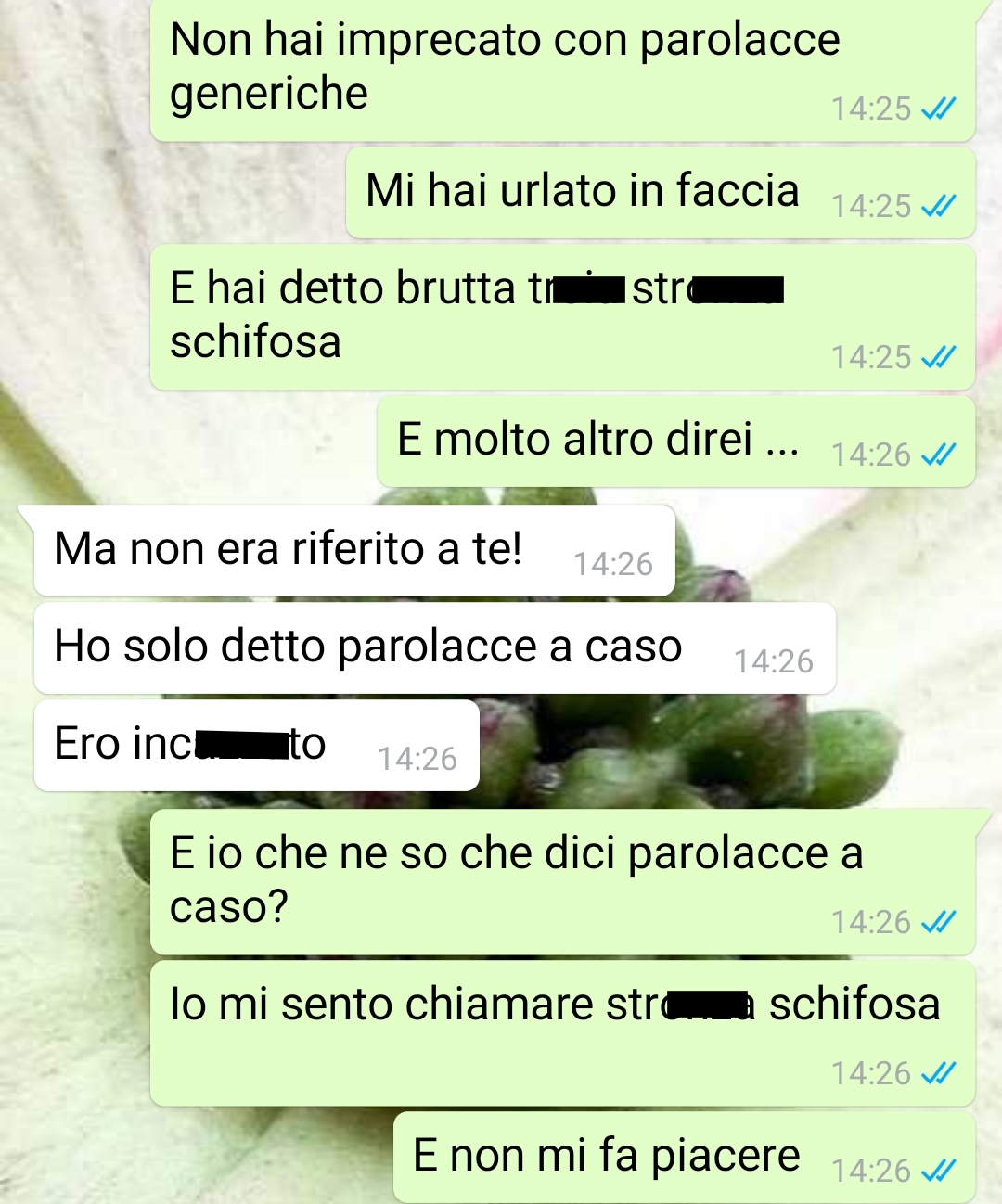This screenshot has width=1002, height=1204.
Task: Click the double-check icon on 'Non hai imprecato' message
Action: pos(938,109)
